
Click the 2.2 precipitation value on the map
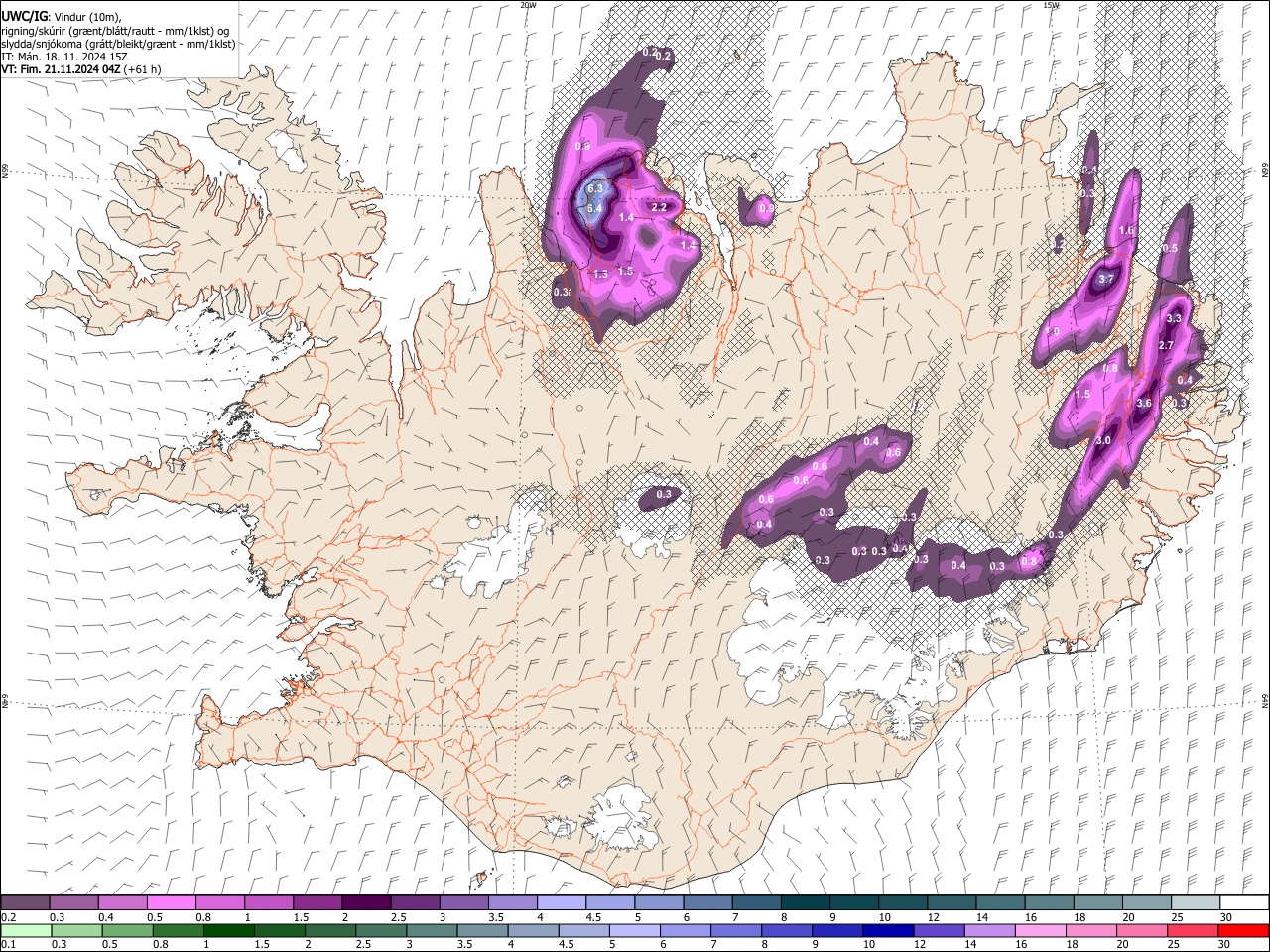point(659,207)
